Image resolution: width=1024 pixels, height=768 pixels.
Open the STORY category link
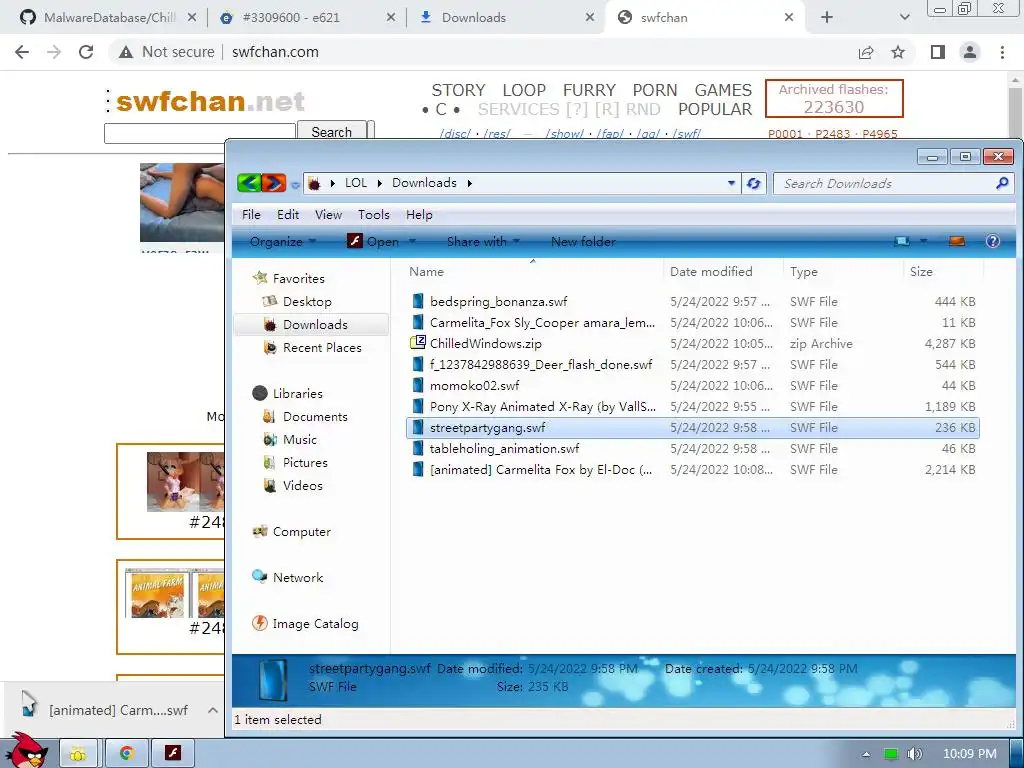(458, 90)
